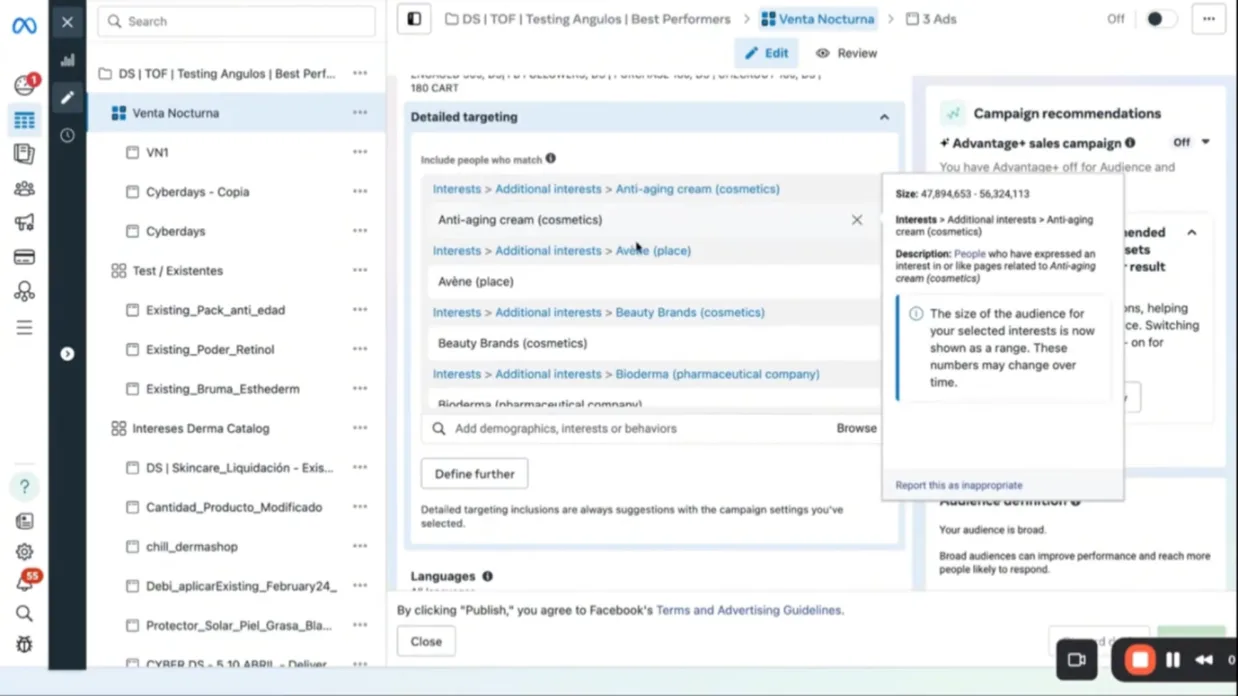Open more options for Cyberdays - Copia
This screenshot has width=1238, height=696.
click(360, 192)
